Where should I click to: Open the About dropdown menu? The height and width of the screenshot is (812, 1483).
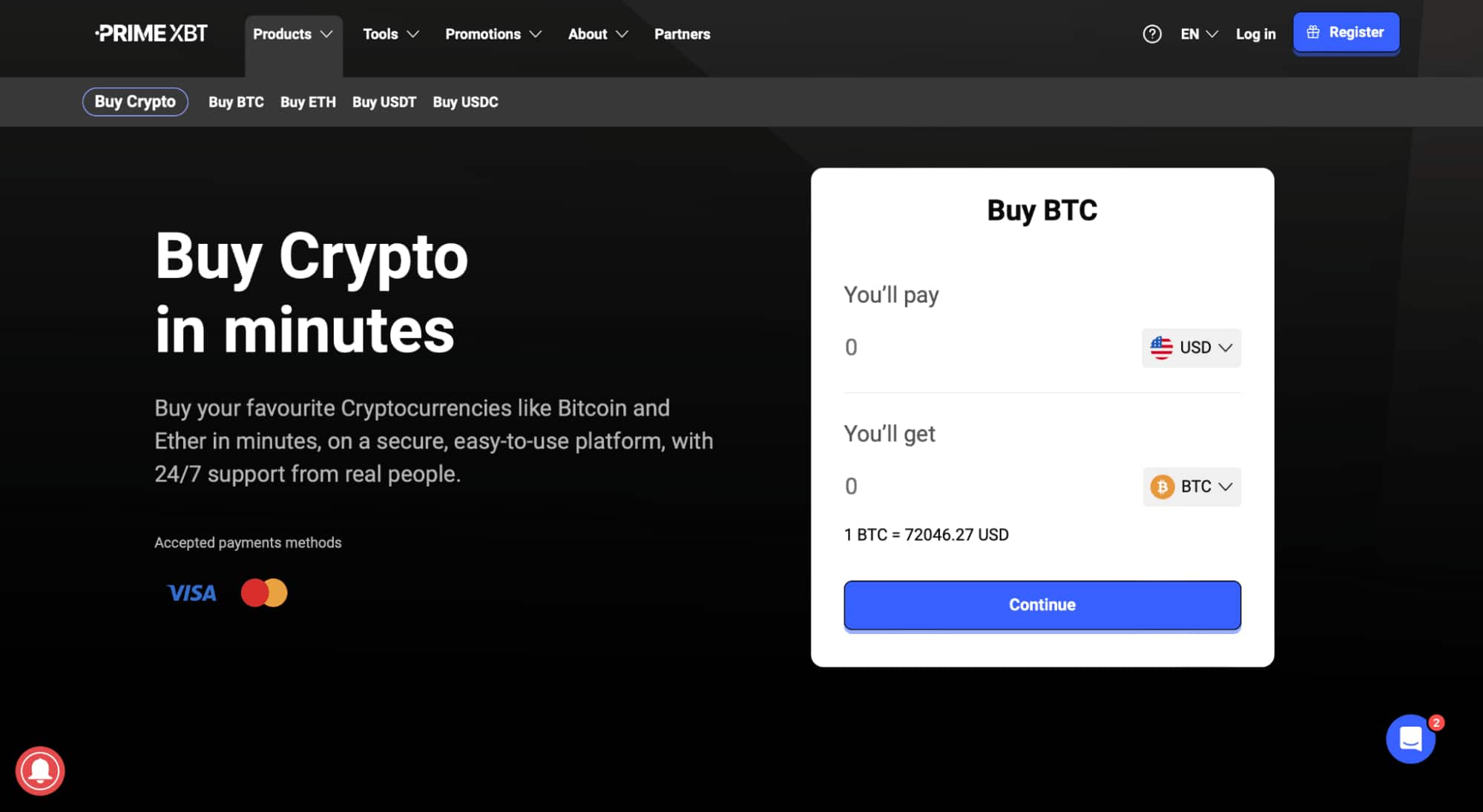coord(597,34)
